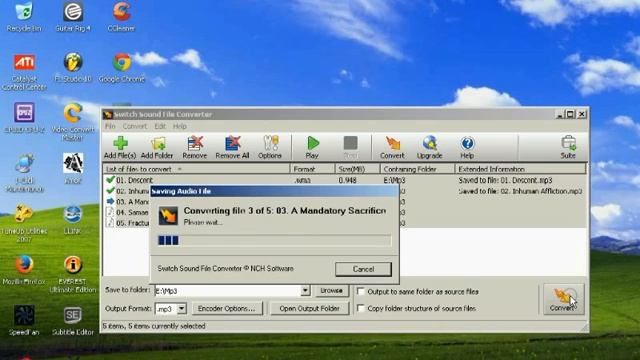Screen dimensions: 640x360
Task: Click the Video Convert Master desktop icon
Action: pos(73,122)
